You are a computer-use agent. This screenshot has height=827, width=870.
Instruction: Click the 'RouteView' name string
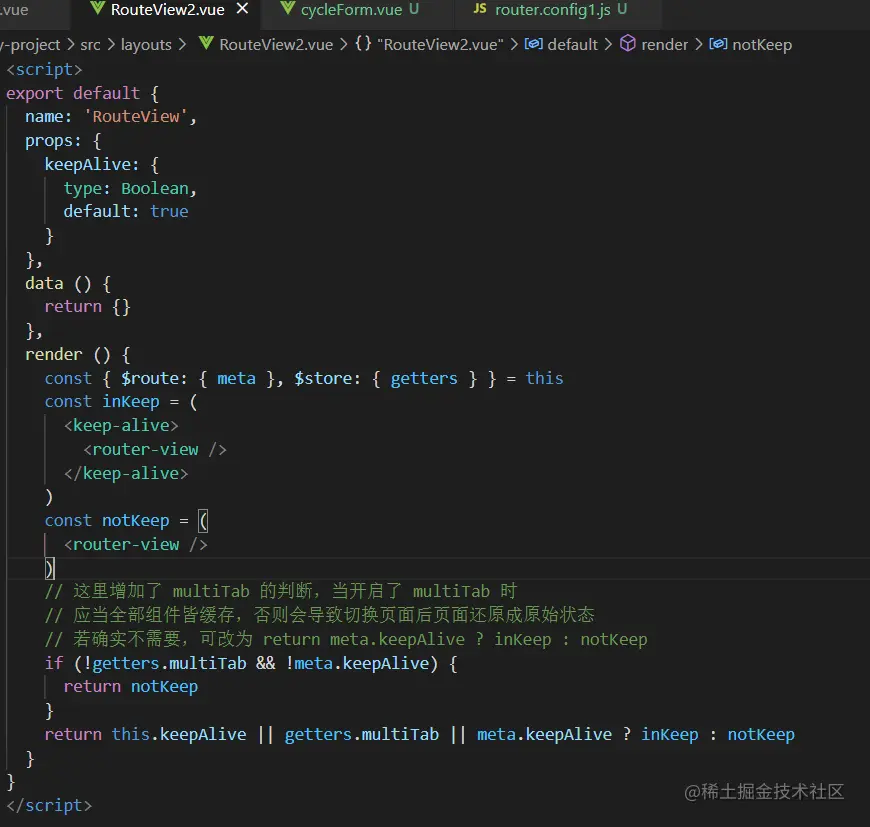(136, 116)
